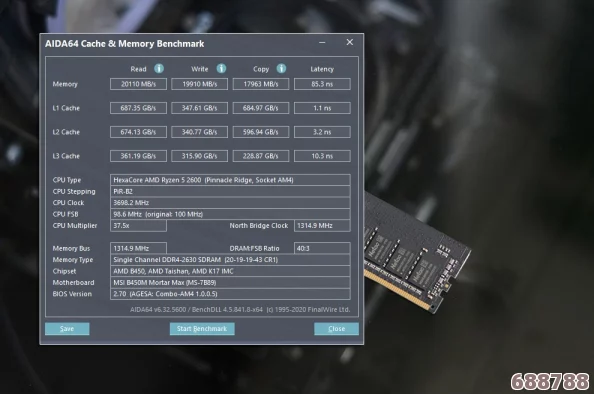
Task: Click the CPU Clock field 3698.2 MHz
Action: [x=230, y=203]
